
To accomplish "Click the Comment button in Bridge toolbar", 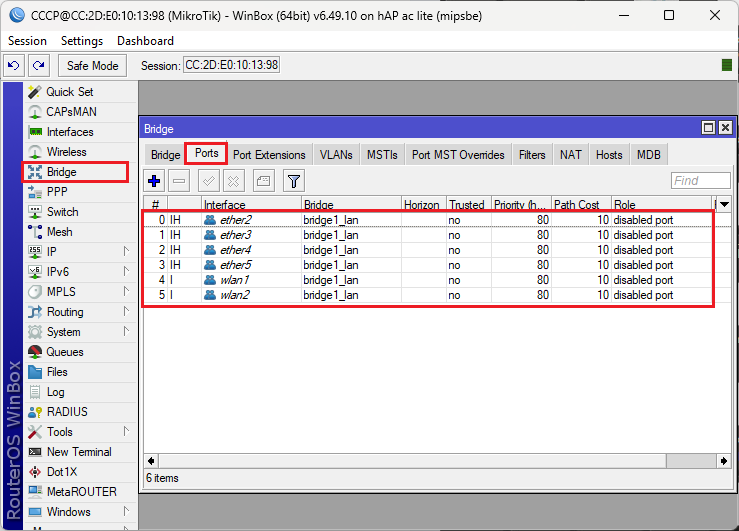I will click(x=264, y=181).
